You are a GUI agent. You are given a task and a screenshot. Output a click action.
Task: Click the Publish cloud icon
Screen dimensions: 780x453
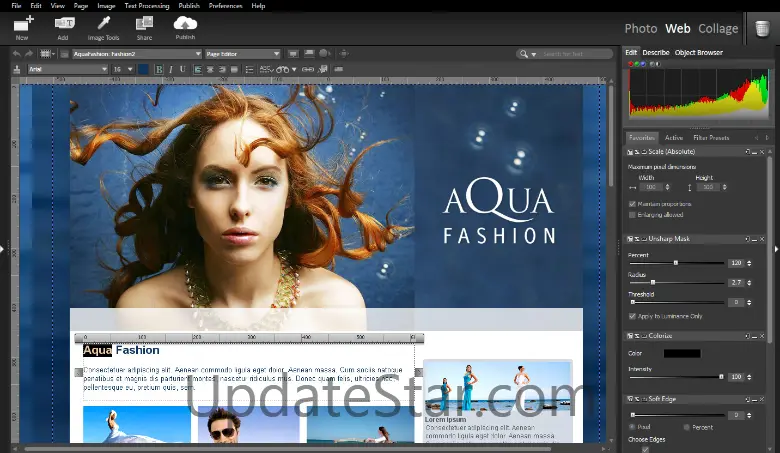[185, 23]
